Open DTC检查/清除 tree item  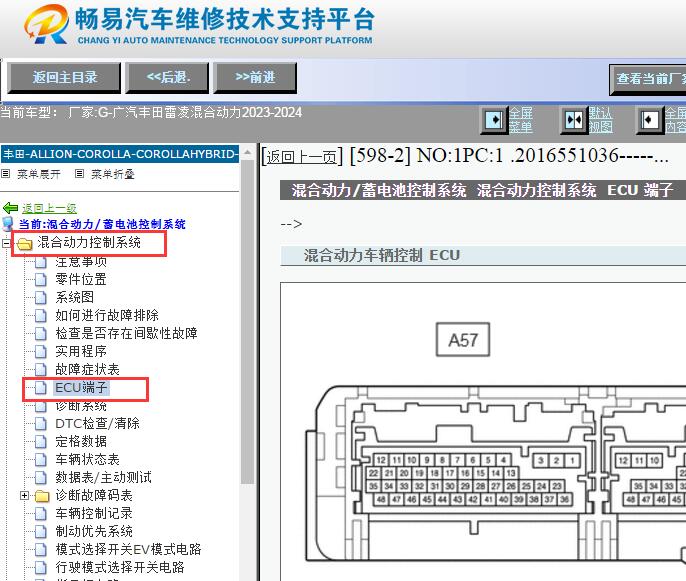(x=97, y=424)
